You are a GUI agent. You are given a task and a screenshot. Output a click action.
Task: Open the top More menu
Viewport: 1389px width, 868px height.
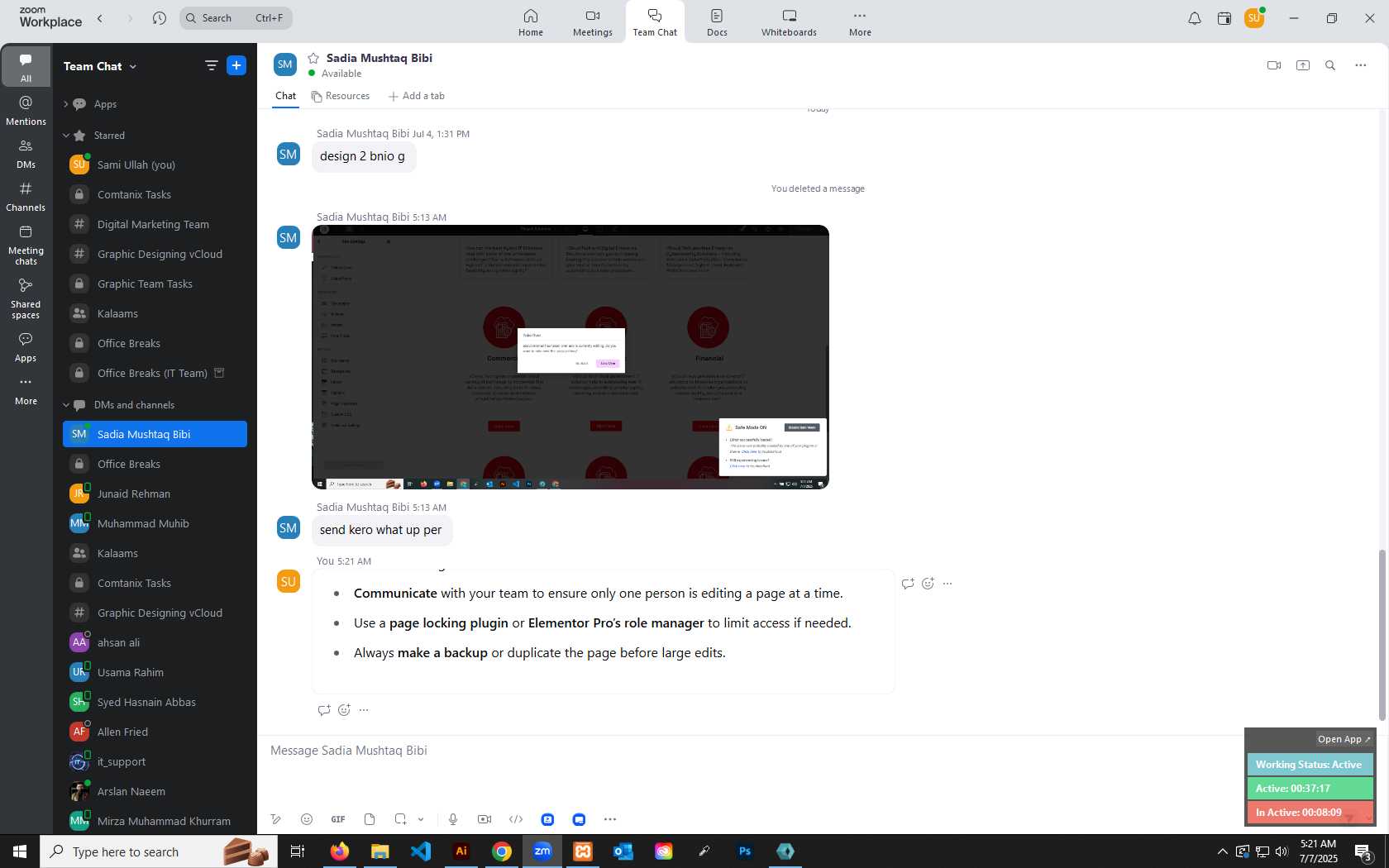pyautogui.click(x=860, y=22)
